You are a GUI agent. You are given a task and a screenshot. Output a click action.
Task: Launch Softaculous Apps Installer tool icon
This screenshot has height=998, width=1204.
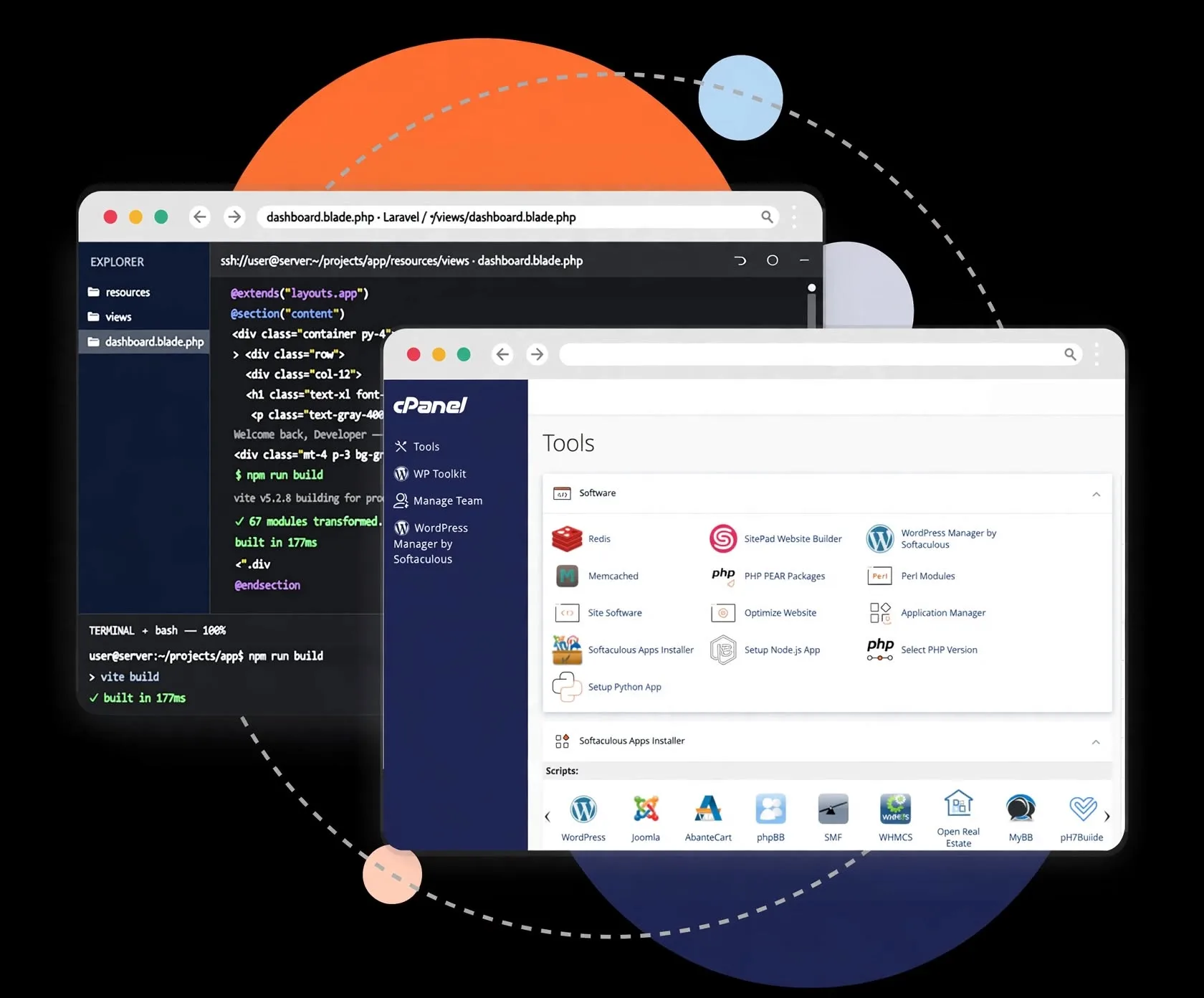(567, 650)
